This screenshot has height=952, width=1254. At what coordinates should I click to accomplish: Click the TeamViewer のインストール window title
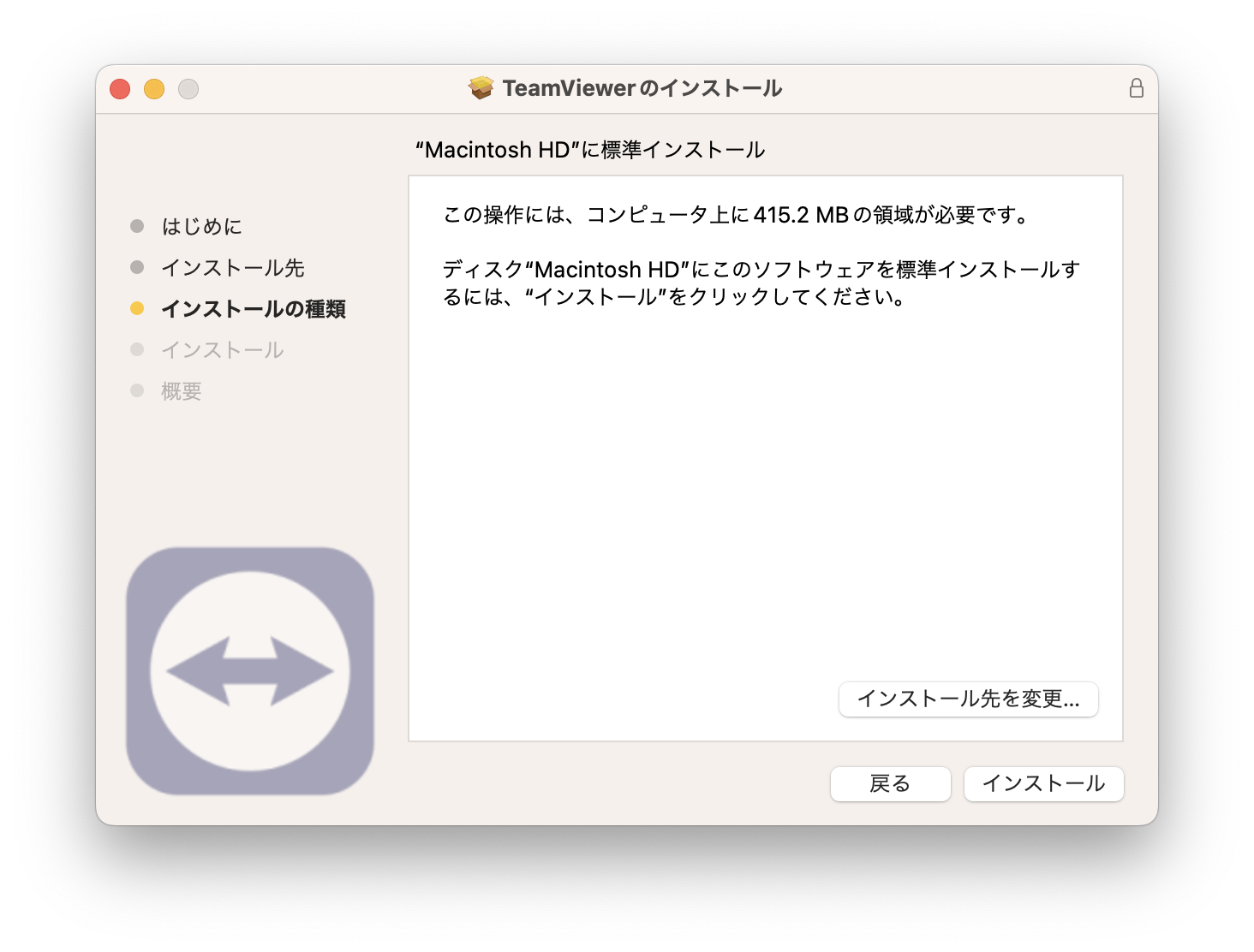[x=642, y=88]
